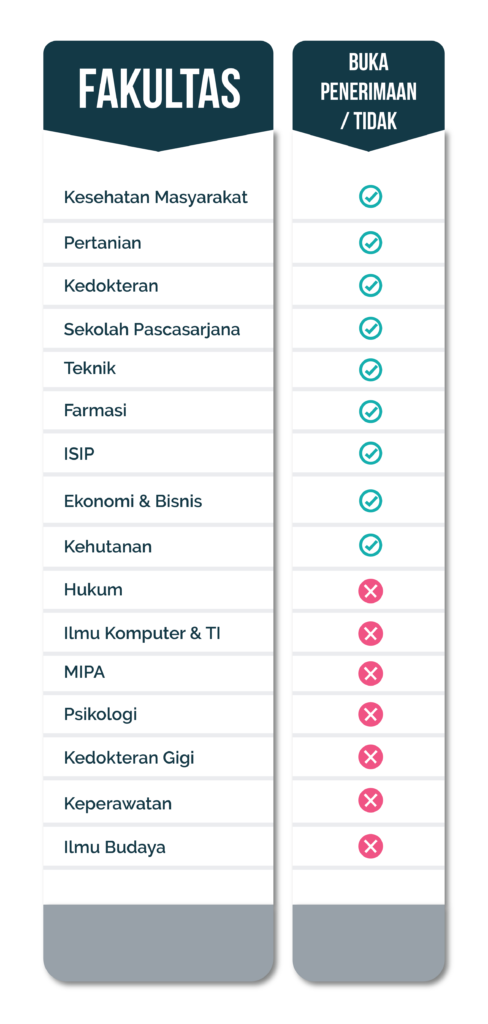Click the cross icon next to Psikologi
The width and height of the screenshot is (488, 1024).
(370, 714)
